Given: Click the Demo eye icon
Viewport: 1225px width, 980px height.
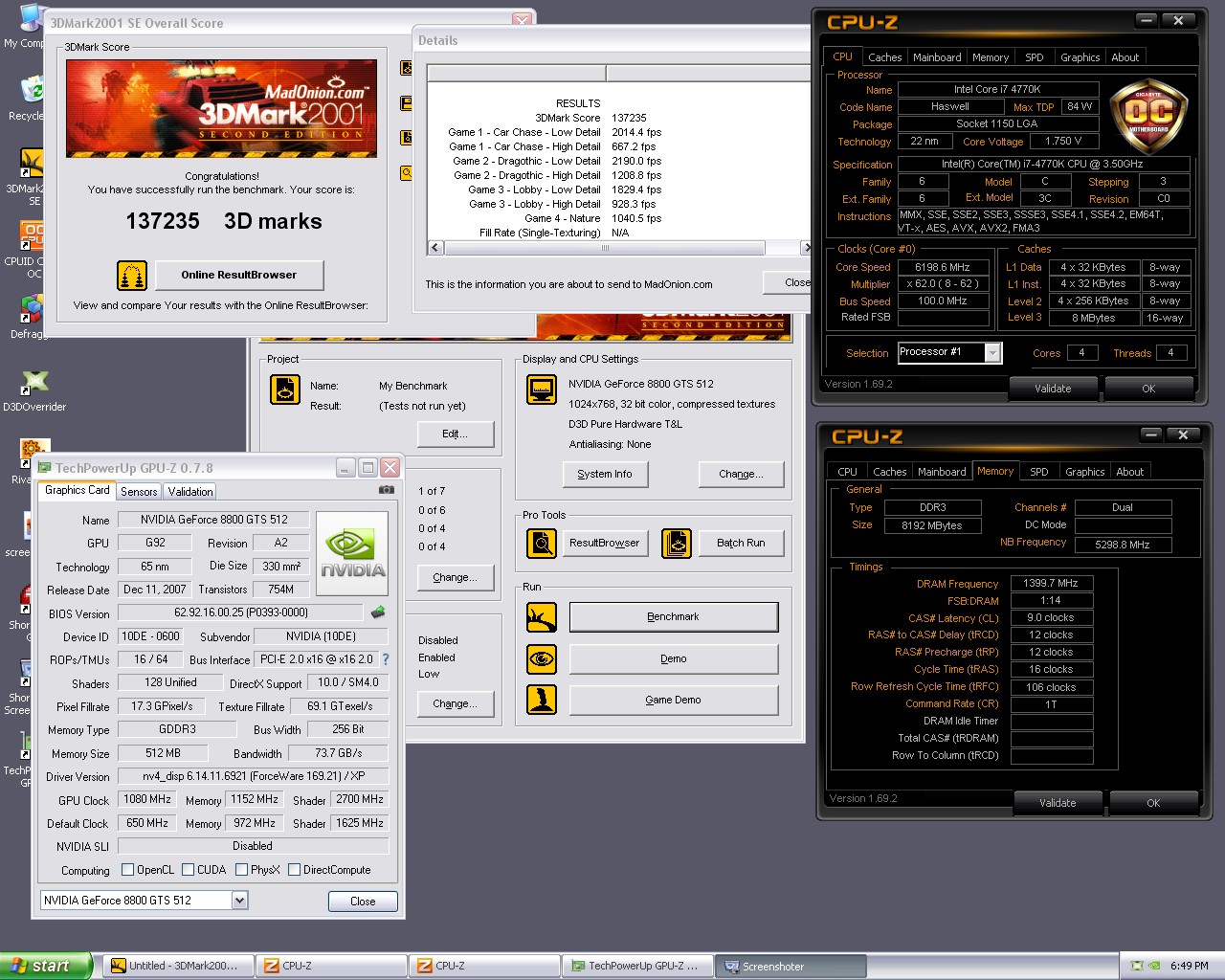Looking at the screenshot, I should click(542, 658).
